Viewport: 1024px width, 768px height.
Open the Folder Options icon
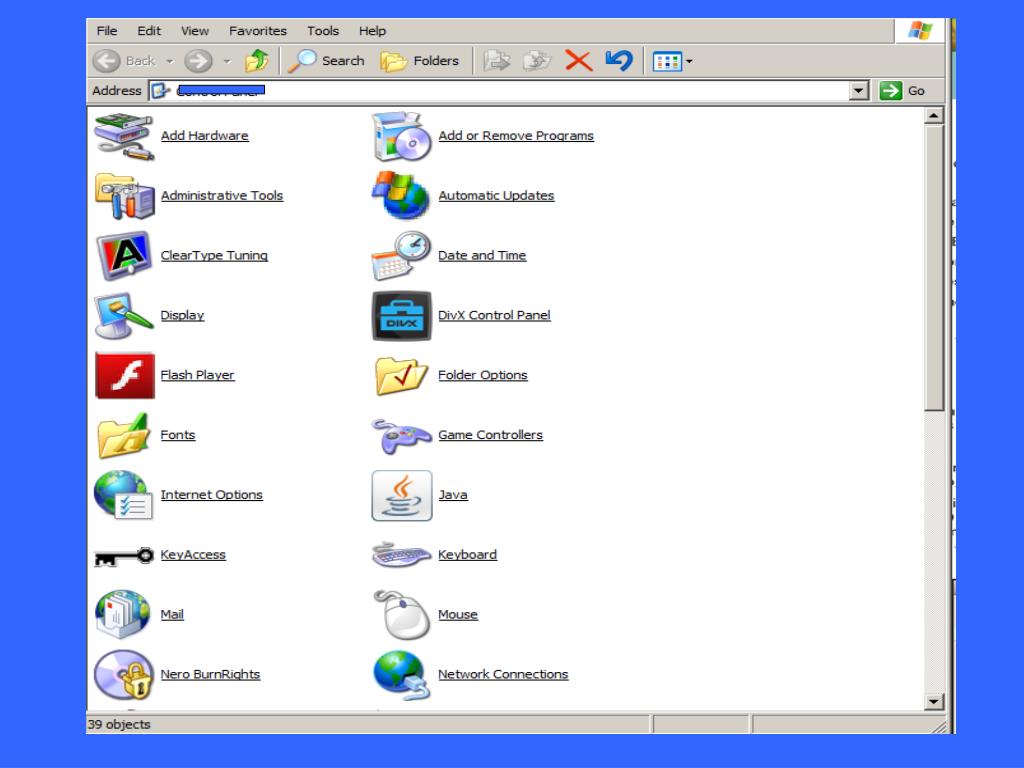(x=402, y=376)
